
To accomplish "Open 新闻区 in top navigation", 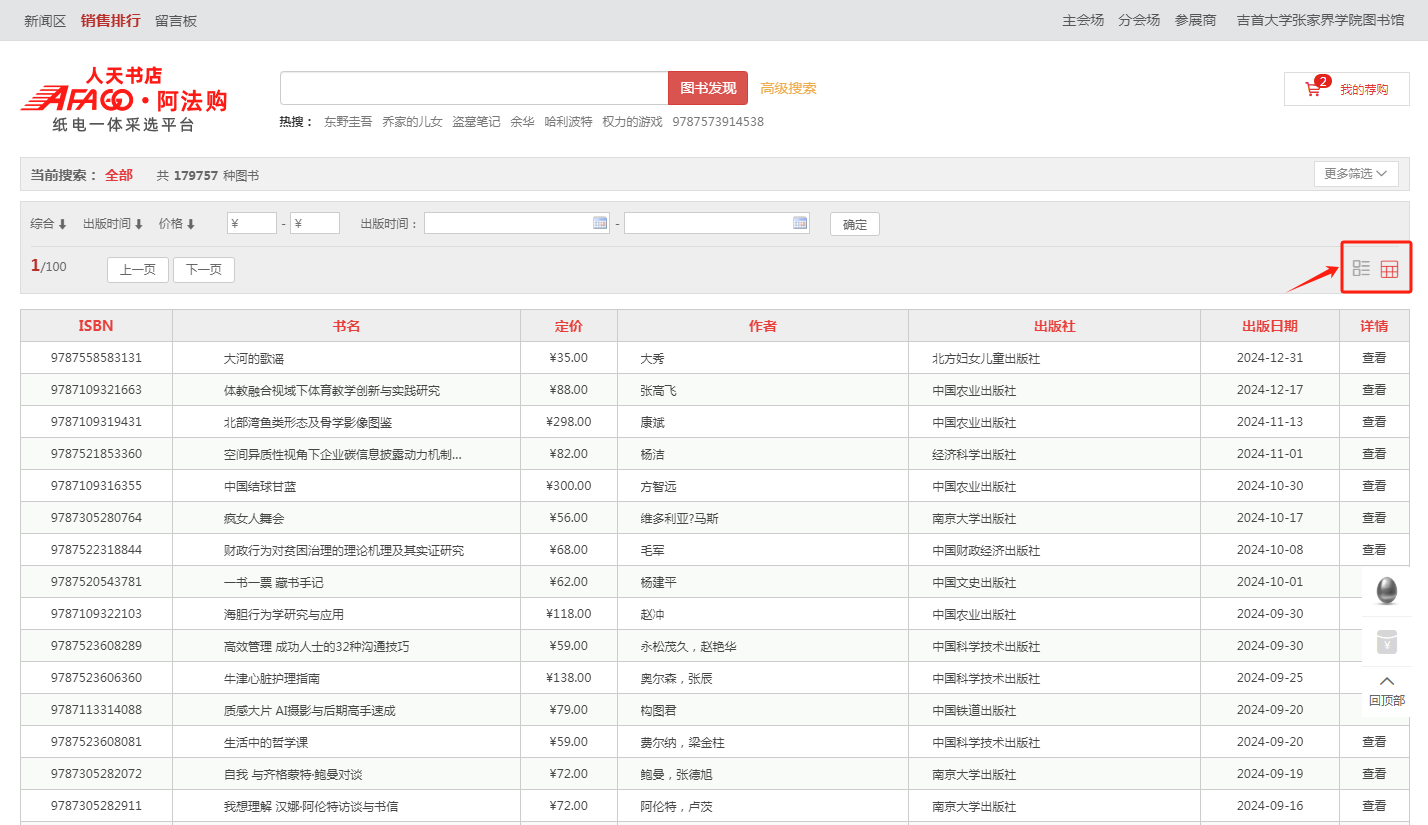I will (45, 20).
